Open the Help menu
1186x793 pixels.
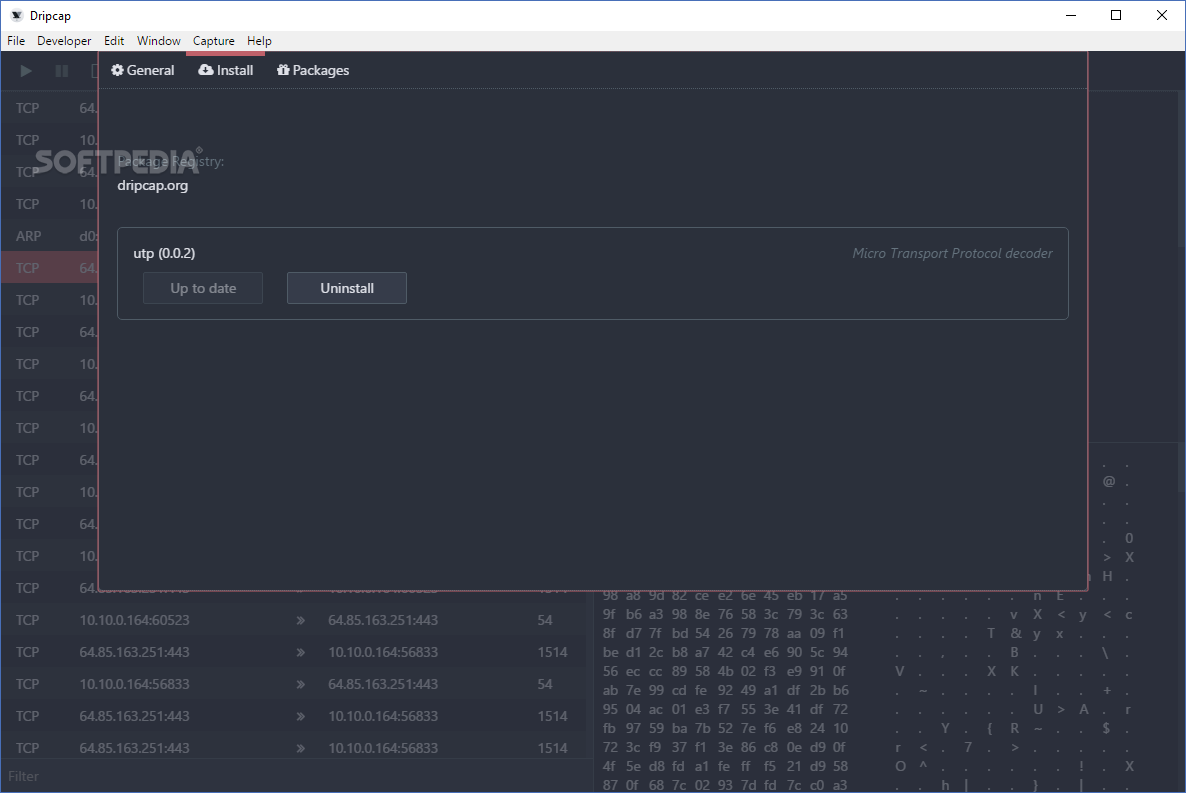259,41
